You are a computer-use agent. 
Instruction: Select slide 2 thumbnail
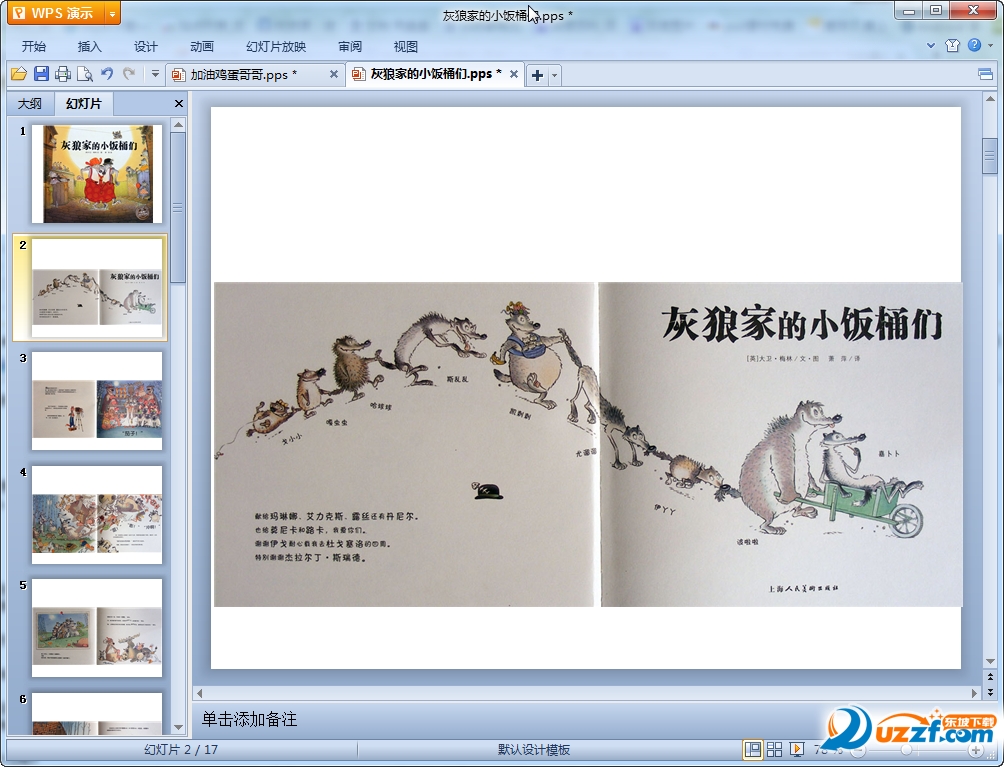[97, 287]
